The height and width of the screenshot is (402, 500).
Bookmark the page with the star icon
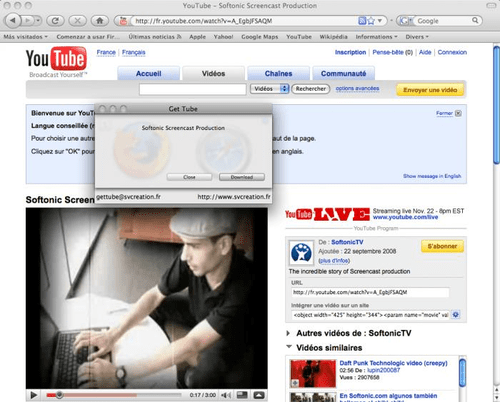click(371, 21)
